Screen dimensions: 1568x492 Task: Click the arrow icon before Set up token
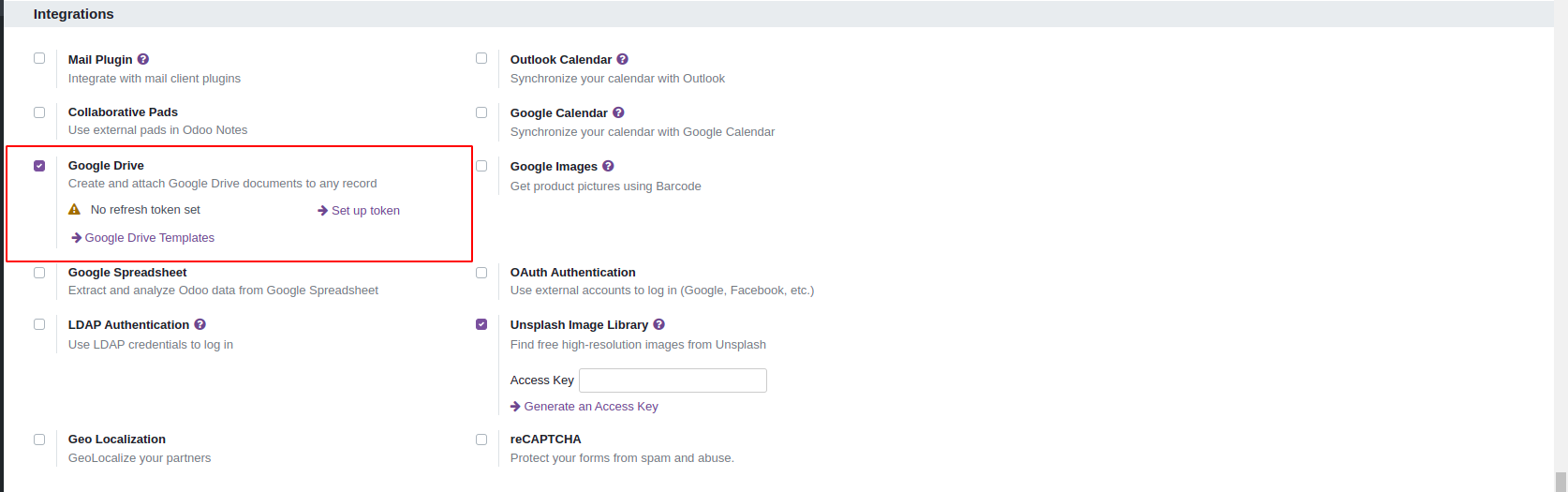click(322, 211)
